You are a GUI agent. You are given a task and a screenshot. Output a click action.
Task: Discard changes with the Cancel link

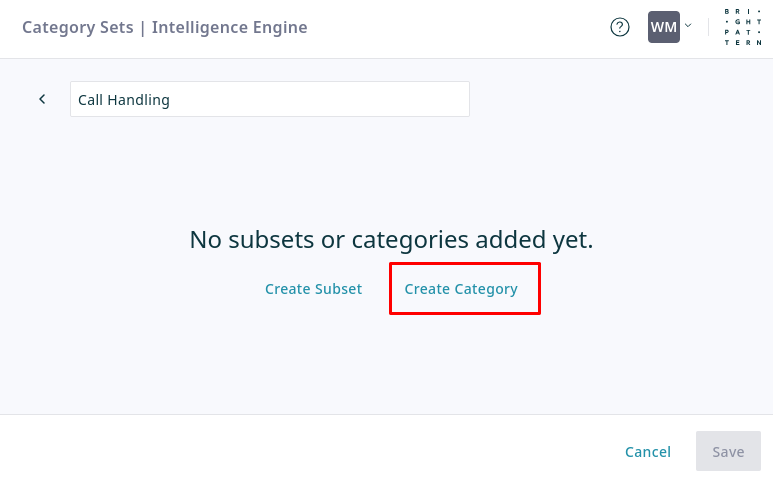pos(648,451)
